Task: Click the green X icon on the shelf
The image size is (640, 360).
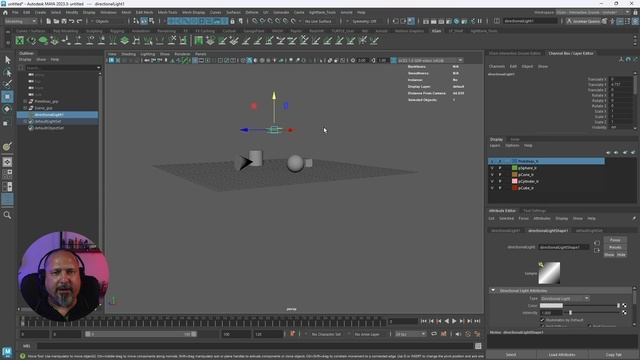Action: [x=20, y=40]
